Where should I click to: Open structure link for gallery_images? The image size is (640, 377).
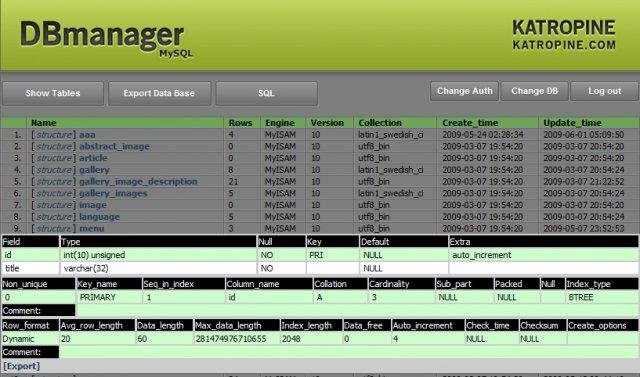(54, 193)
